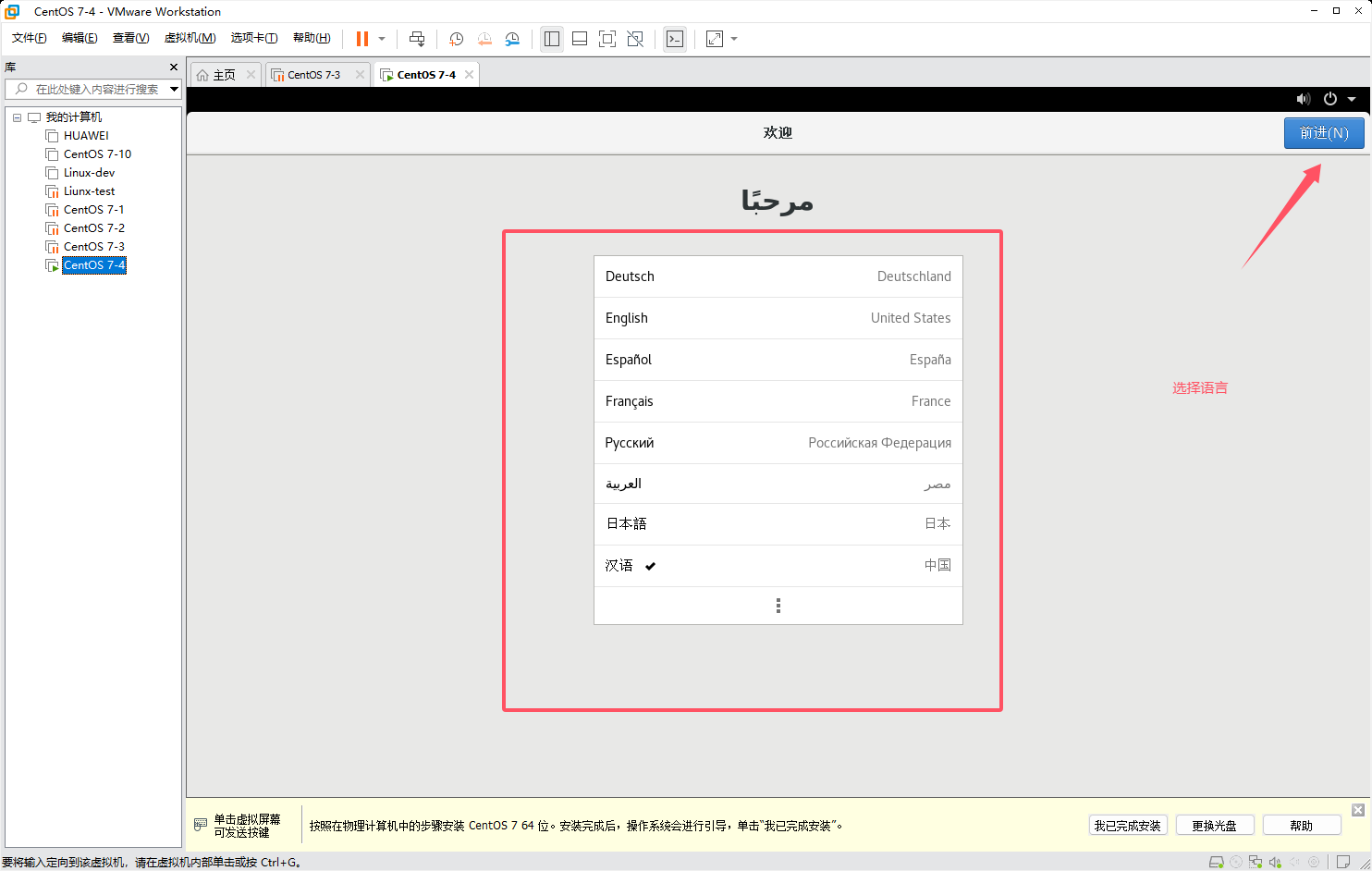Select CentOS 7-2 in the library
The height and width of the screenshot is (871, 1372).
pos(93,228)
